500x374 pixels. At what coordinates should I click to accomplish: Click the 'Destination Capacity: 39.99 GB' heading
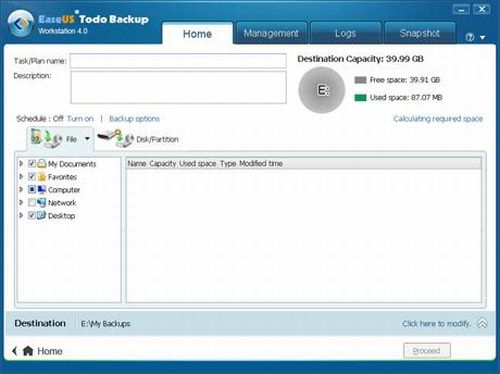pyautogui.click(x=360, y=59)
